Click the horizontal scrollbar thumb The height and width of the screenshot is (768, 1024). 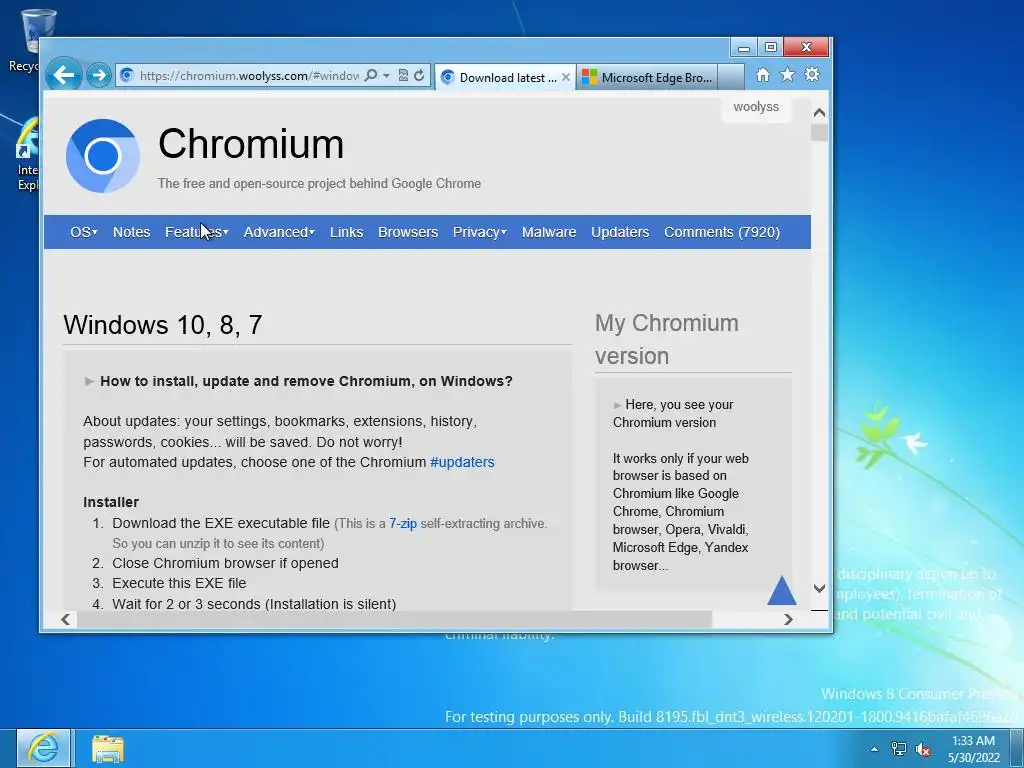pyautogui.click(x=394, y=619)
